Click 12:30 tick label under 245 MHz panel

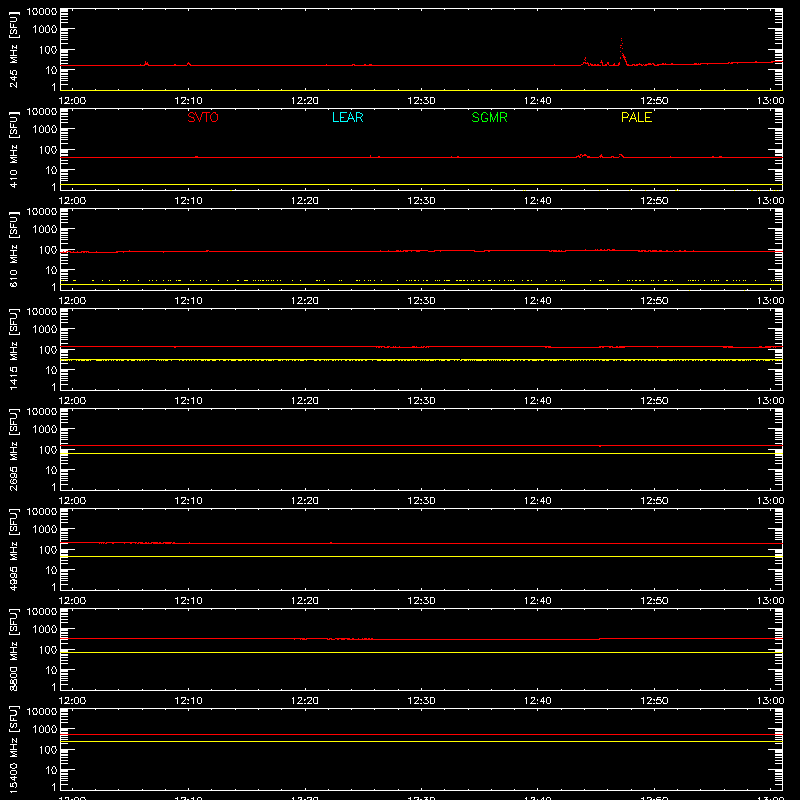[421, 101]
